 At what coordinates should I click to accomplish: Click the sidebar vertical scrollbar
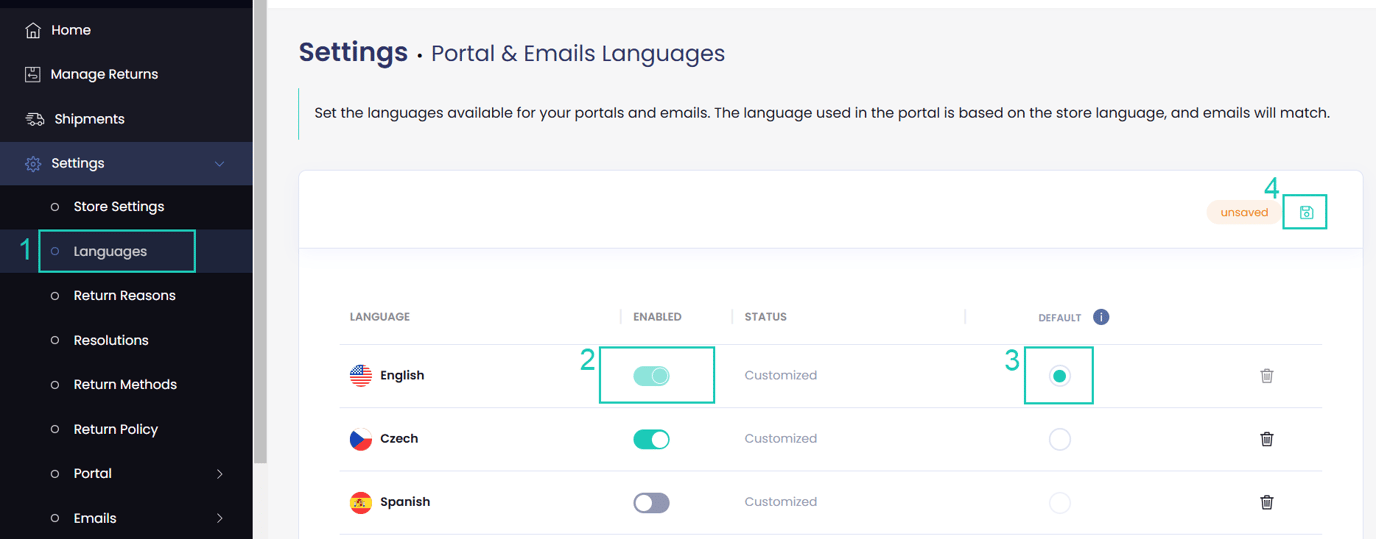260,230
